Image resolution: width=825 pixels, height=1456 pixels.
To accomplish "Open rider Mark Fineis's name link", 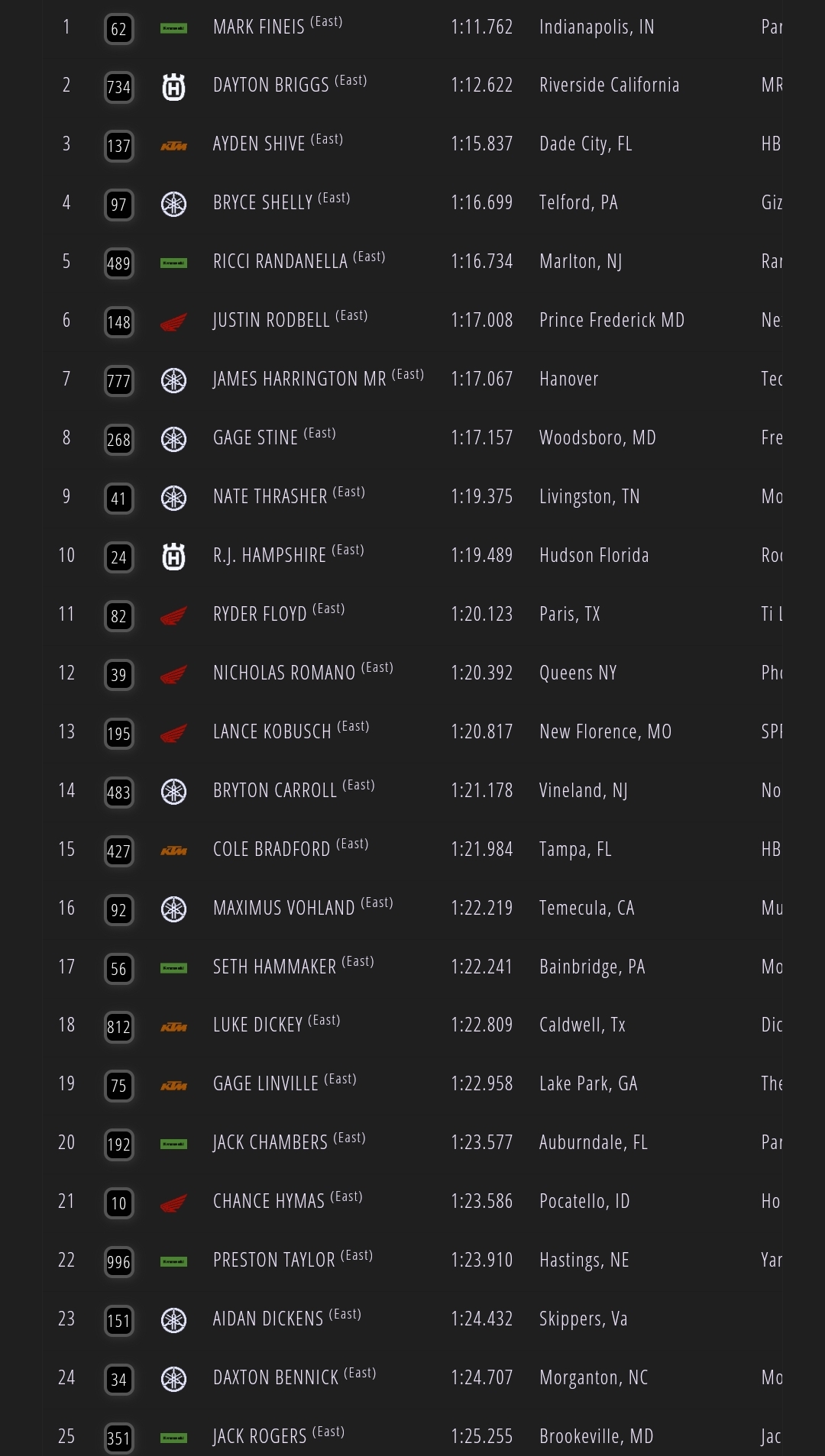I will point(259,27).
